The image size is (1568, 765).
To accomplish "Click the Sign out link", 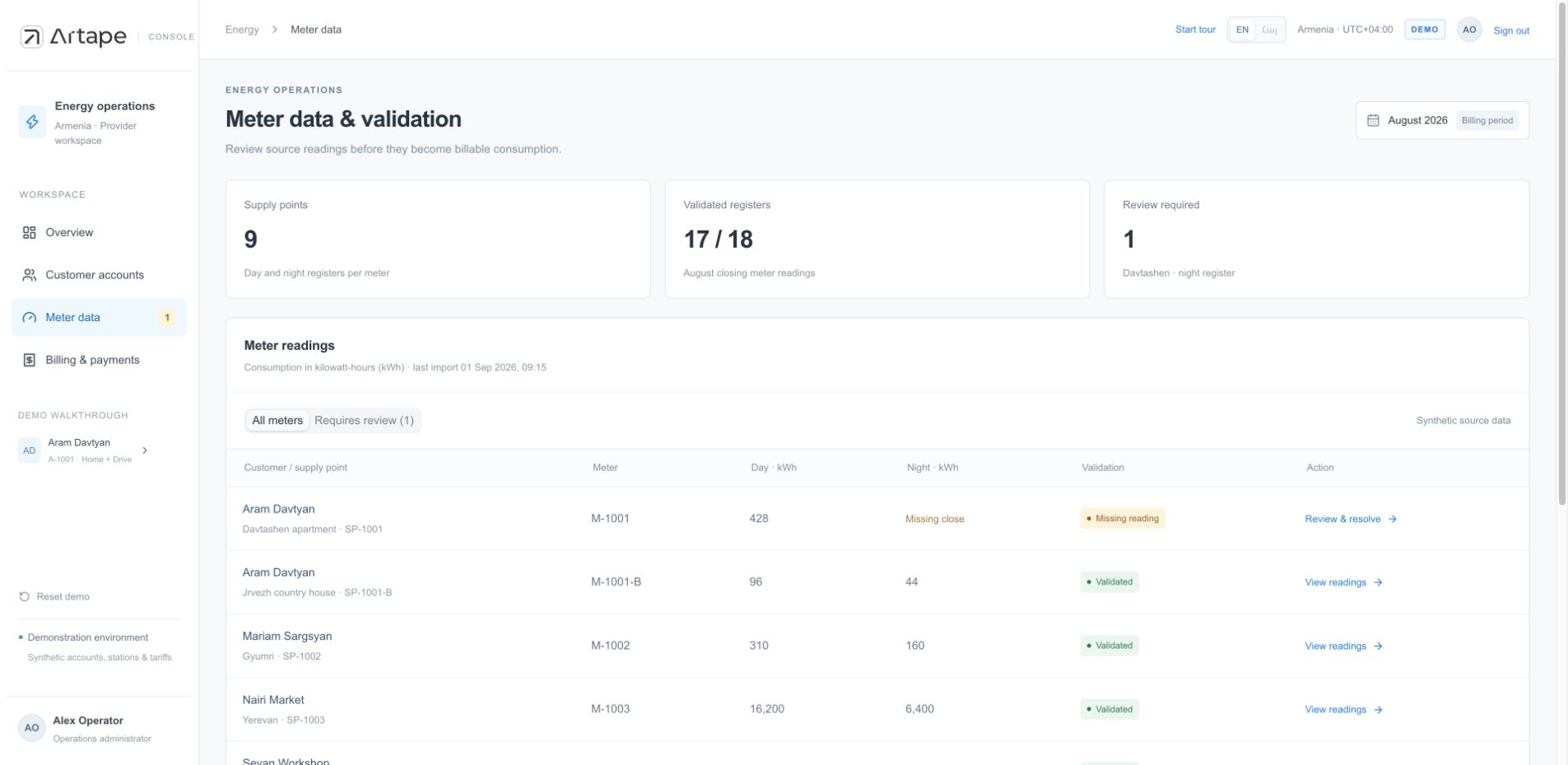I will click(1511, 30).
